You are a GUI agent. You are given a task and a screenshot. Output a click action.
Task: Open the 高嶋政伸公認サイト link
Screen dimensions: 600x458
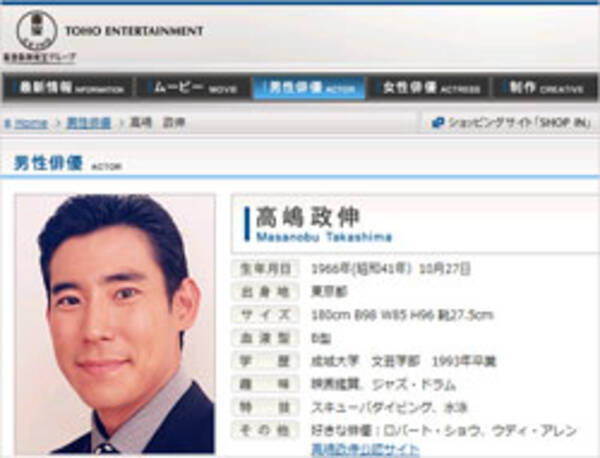click(x=365, y=449)
